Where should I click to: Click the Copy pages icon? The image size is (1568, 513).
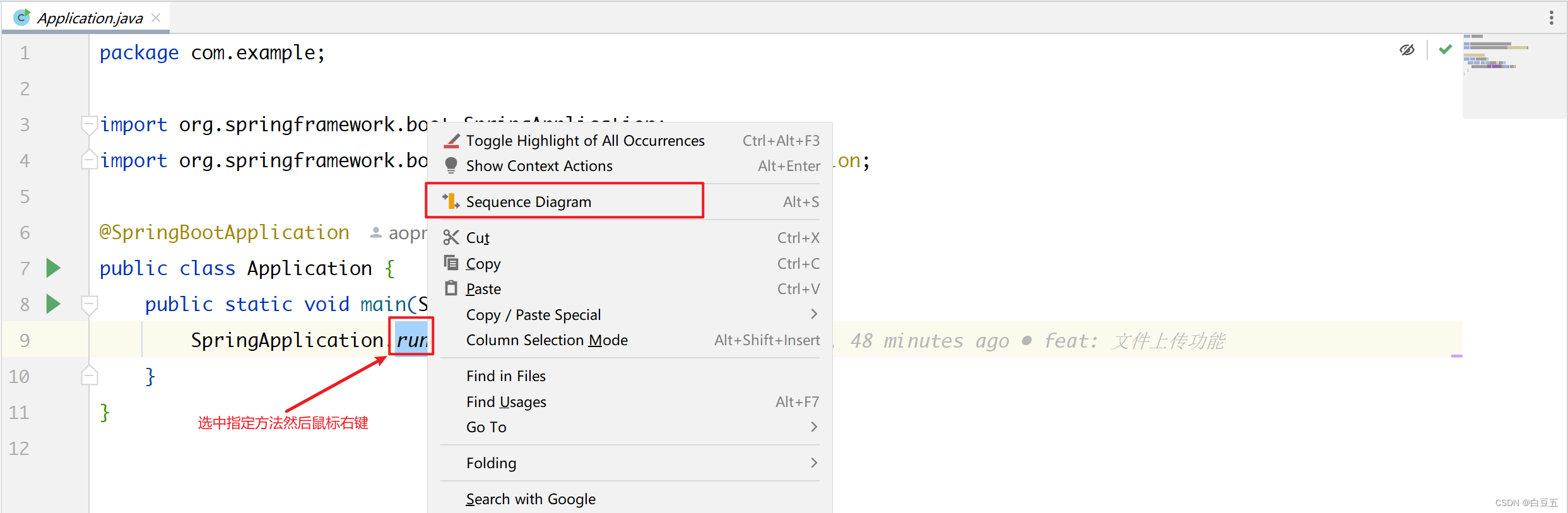[451, 262]
